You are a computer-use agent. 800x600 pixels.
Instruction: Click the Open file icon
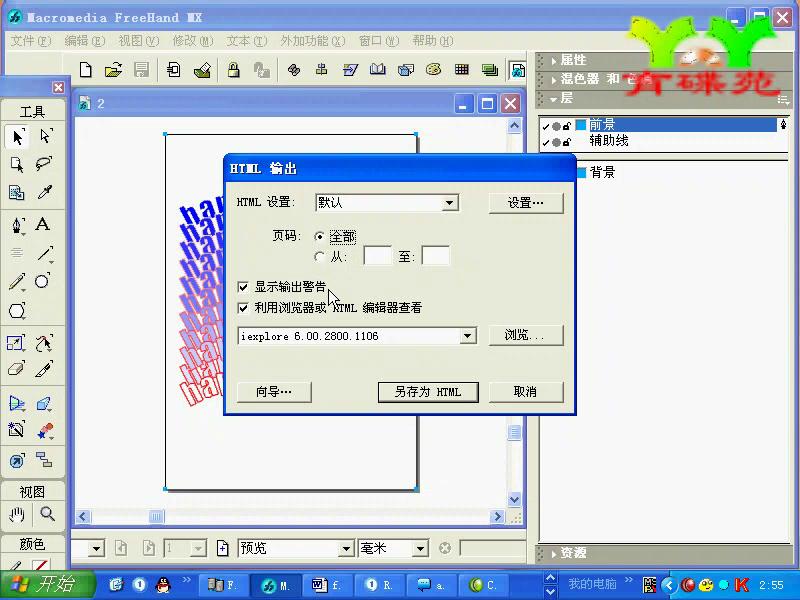point(113,69)
